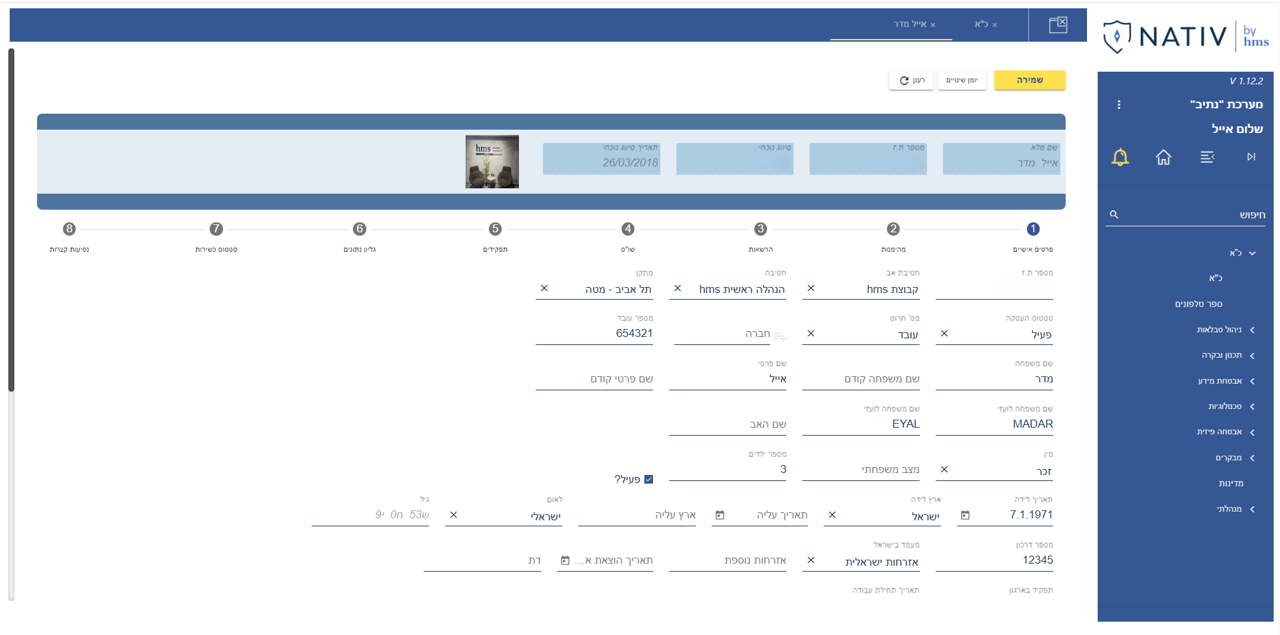1280x635 pixels.
Task: Click the close-all-tabs icon in top bar
Action: tap(1057, 25)
